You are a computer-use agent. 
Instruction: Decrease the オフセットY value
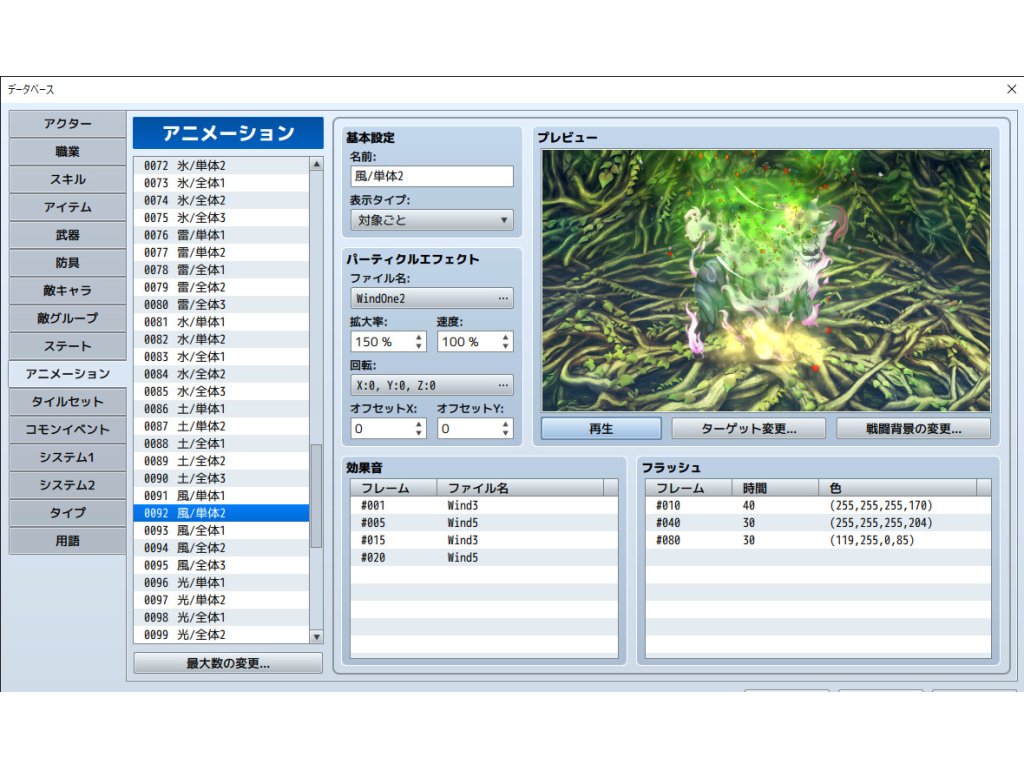pos(505,434)
